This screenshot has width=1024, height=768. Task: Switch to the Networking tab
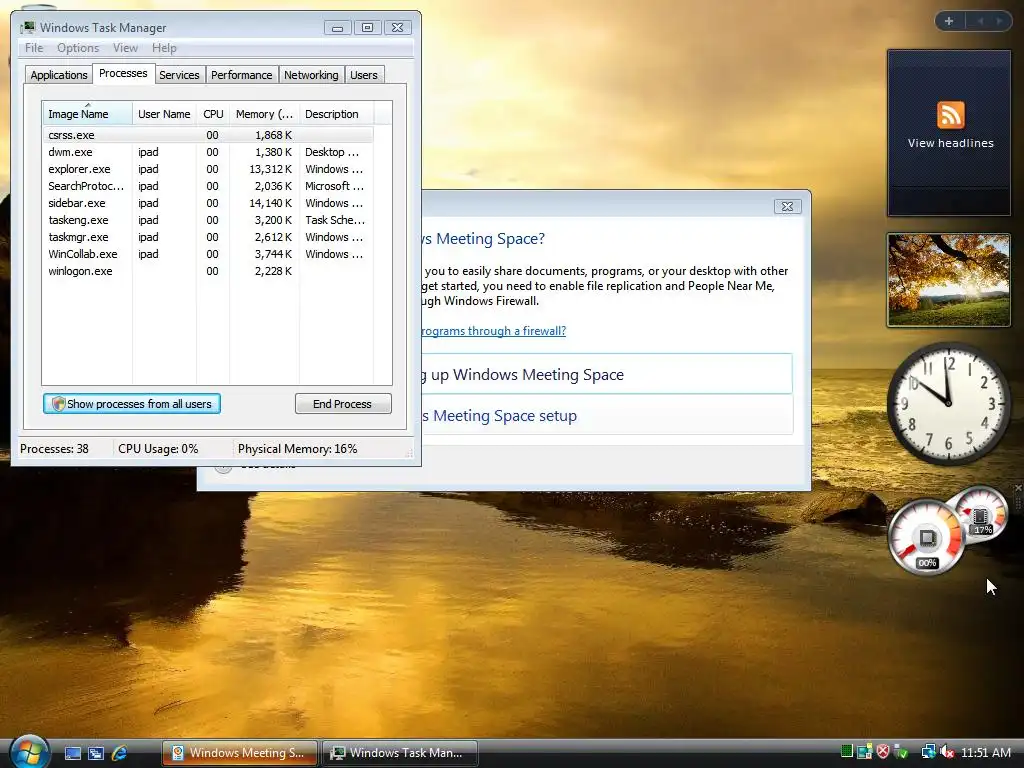tap(311, 75)
